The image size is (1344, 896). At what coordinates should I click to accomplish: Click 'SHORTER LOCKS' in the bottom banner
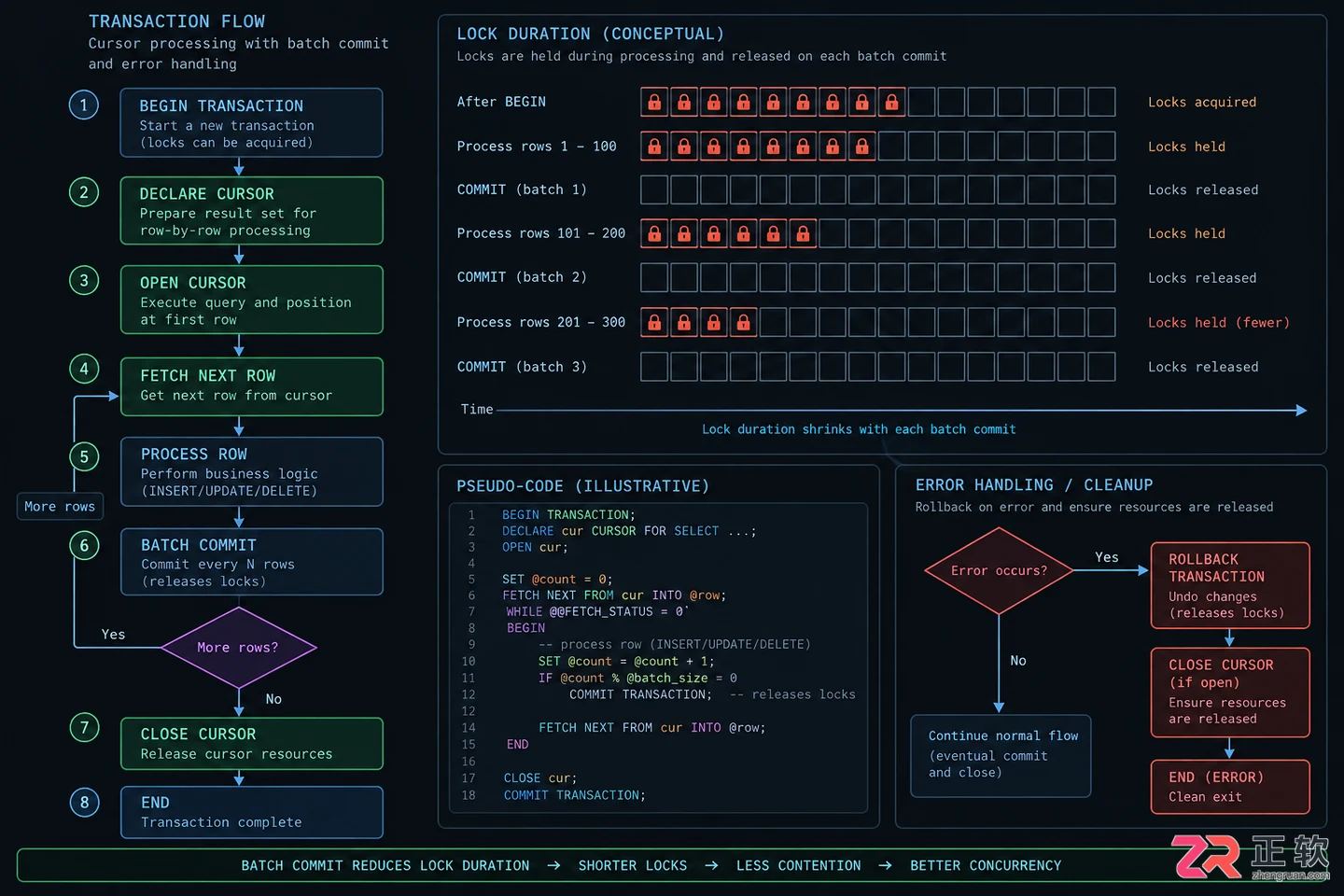pos(633,866)
